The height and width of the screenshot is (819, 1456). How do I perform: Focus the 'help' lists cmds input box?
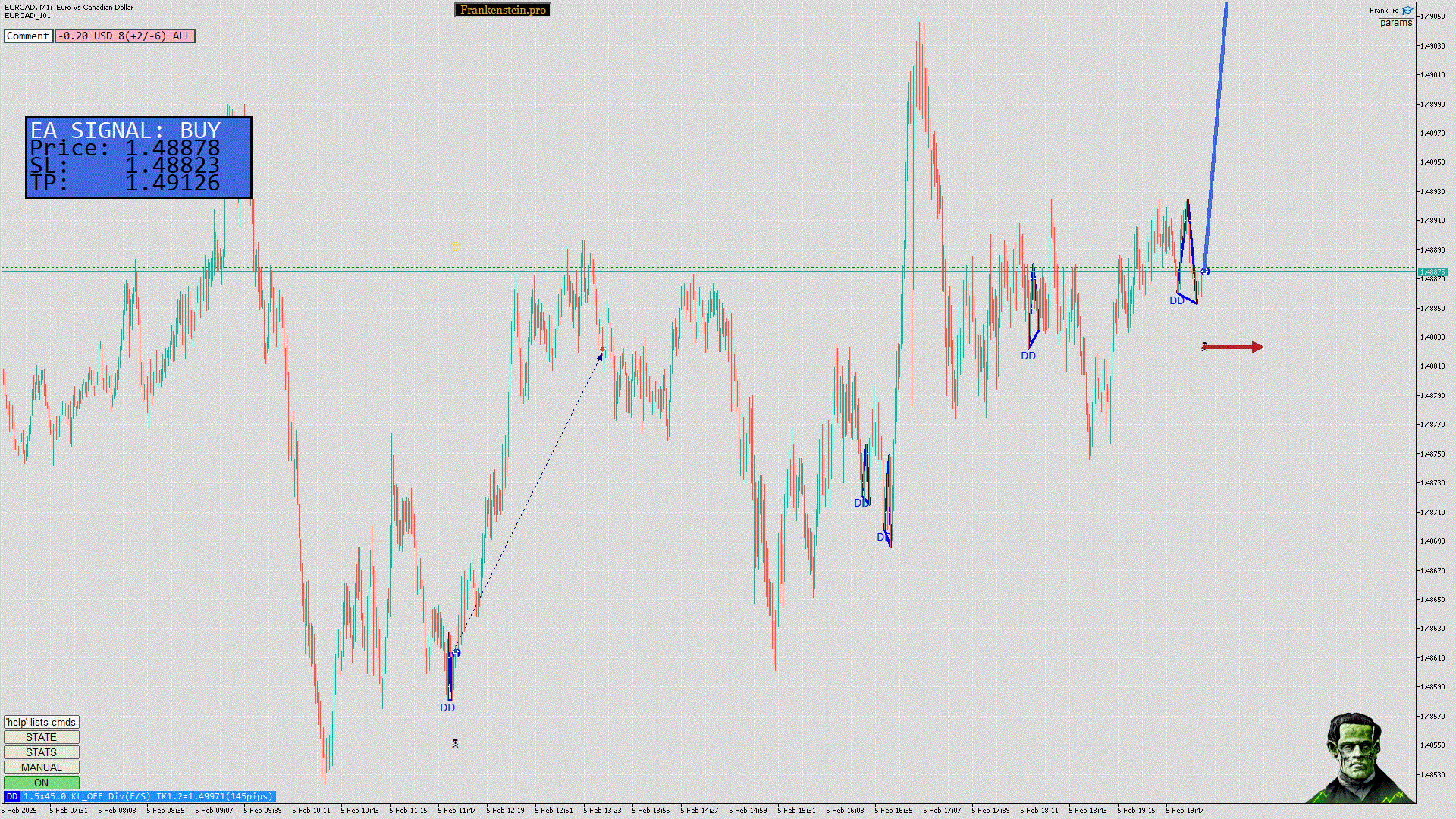click(41, 722)
